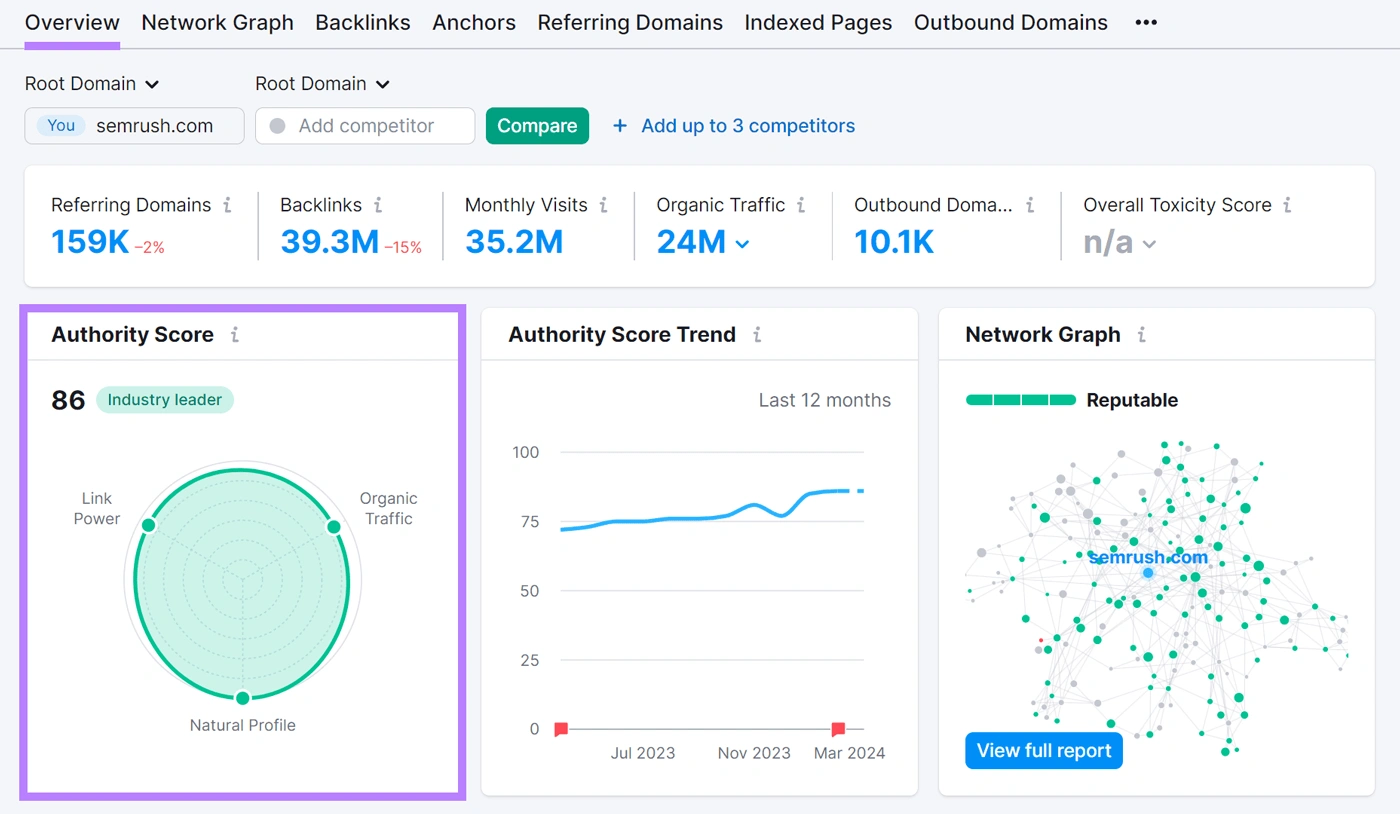Click the 159K referring domains value
Screen dimensions: 1400x814
90,242
